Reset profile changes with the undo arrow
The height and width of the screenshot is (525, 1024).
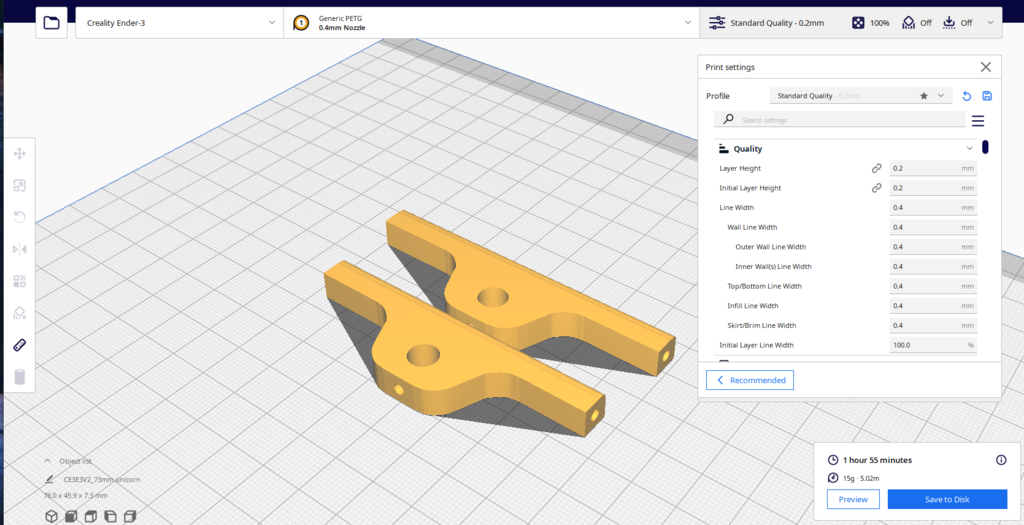[x=966, y=96]
